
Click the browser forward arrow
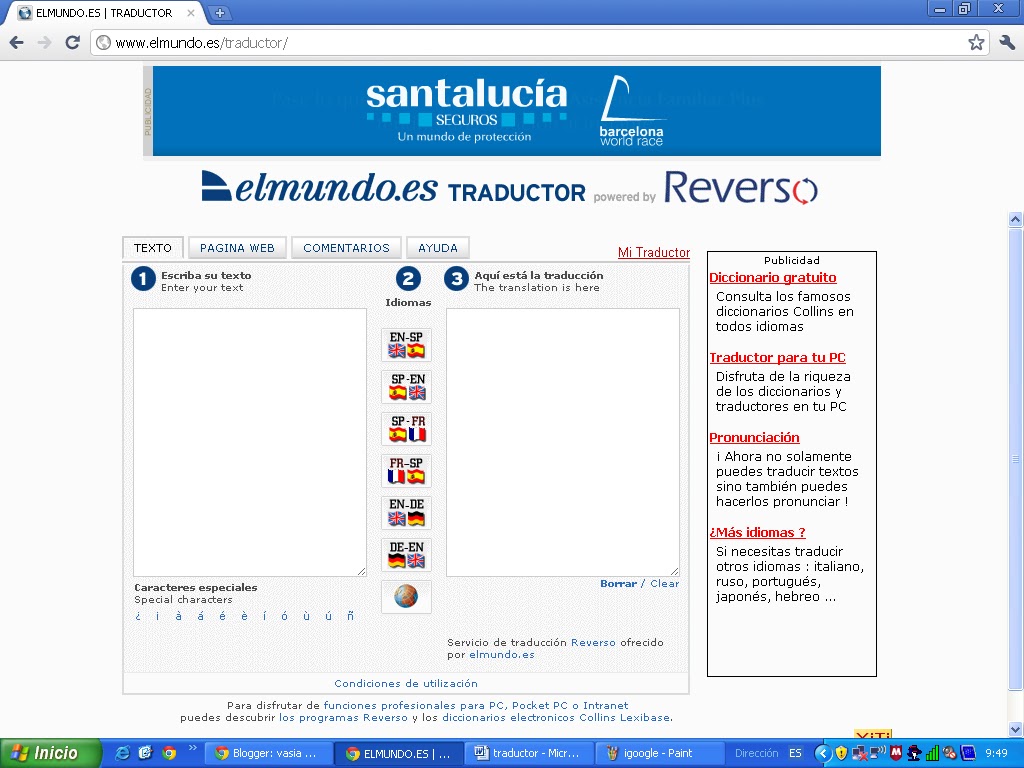pos(44,42)
